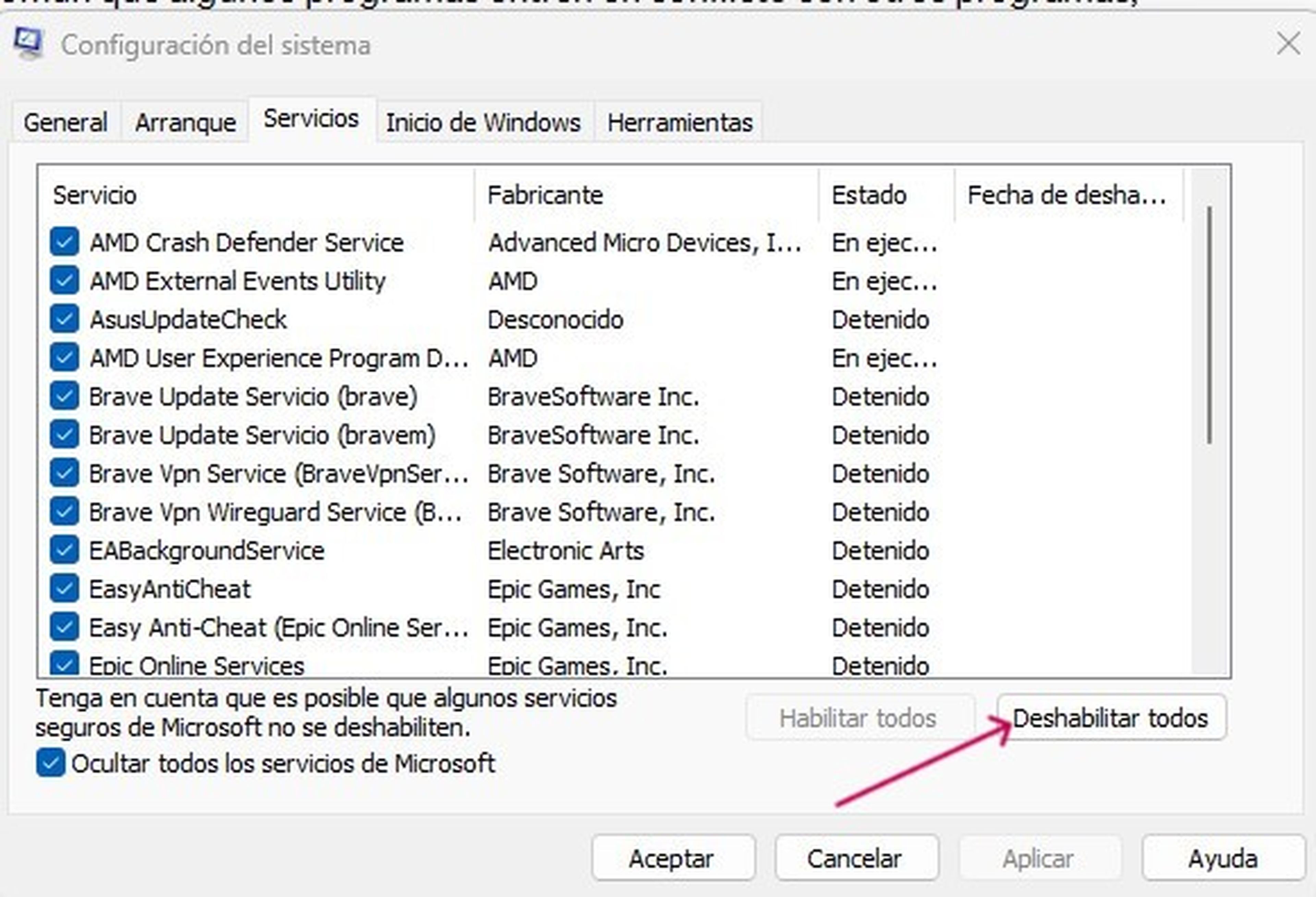This screenshot has height=897, width=1316.
Task: Close the Configuración del sistema dialog
Action: coord(1288,44)
